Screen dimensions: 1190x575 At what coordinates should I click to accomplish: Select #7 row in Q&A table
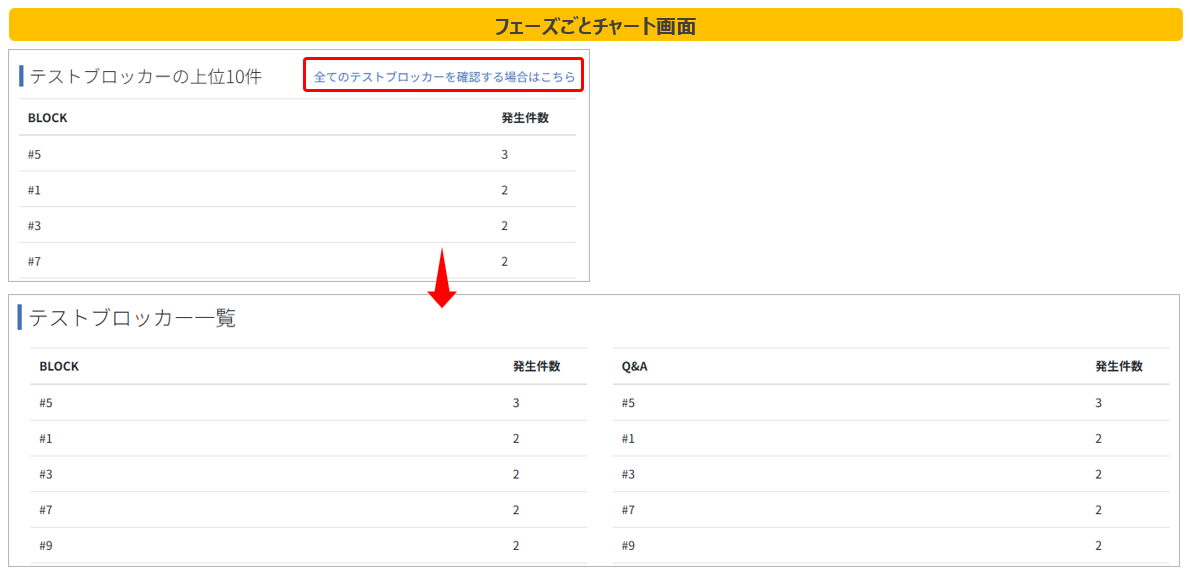(x=891, y=510)
